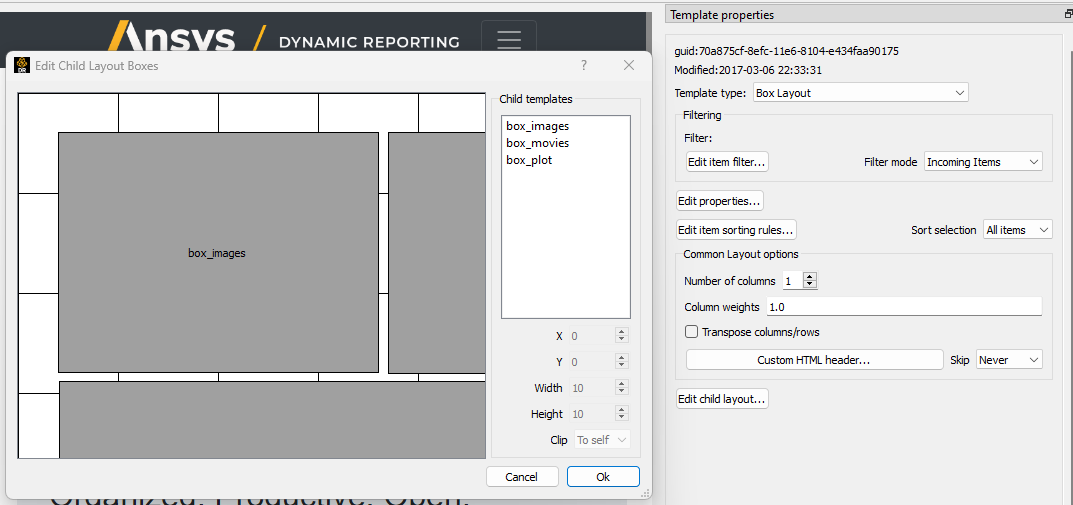This screenshot has width=1073, height=505.
Task: Select box_images in Child templates list
Action: [x=538, y=126]
